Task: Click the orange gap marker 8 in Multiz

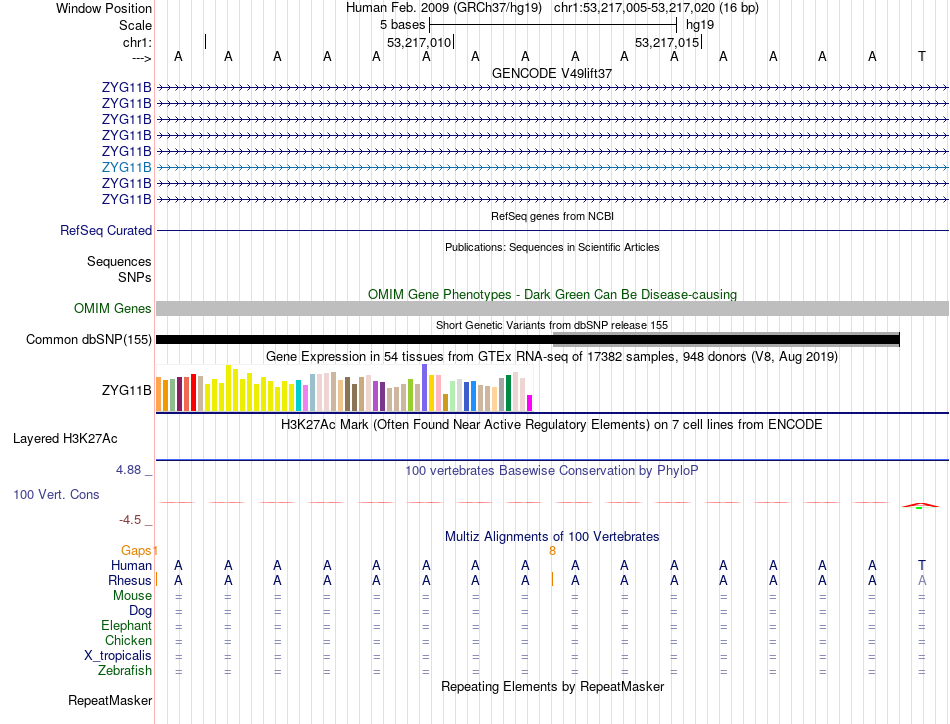Action: pos(553,551)
